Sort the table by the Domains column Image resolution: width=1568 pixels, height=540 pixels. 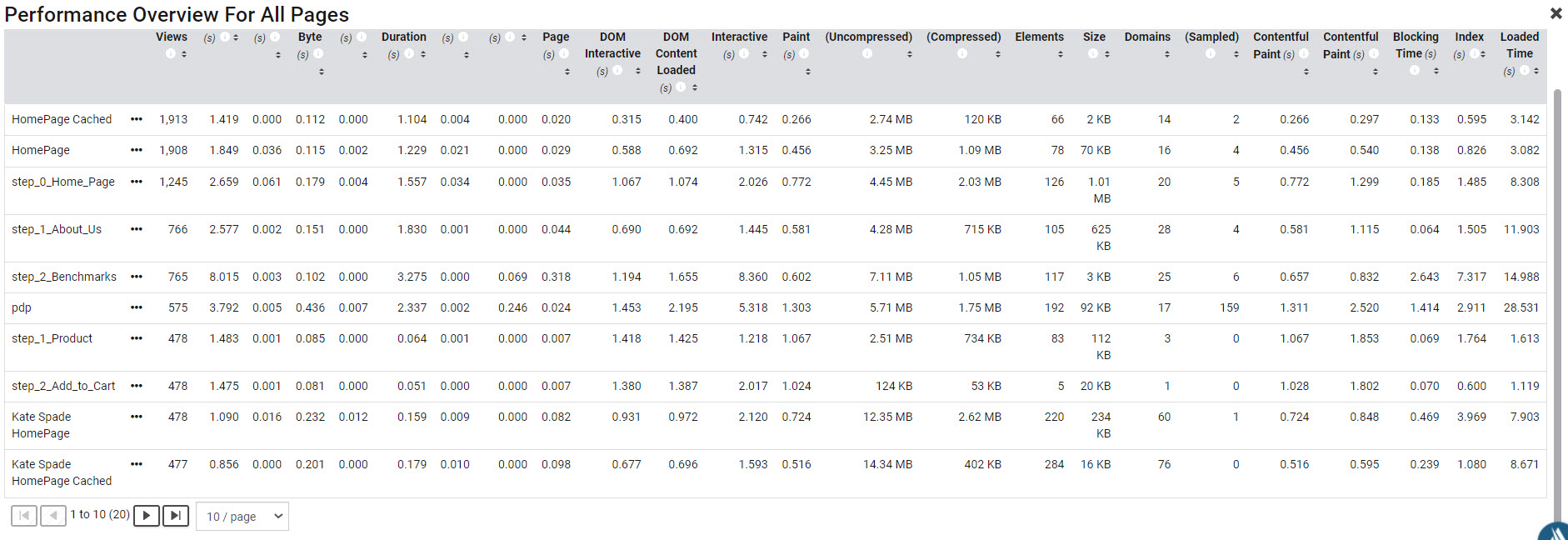[1167, 55]
